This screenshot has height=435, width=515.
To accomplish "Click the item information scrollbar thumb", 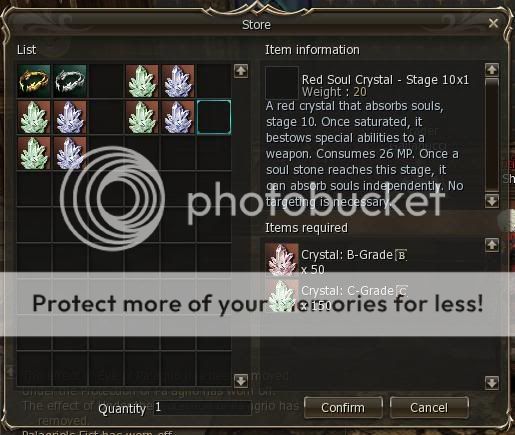I will pos(492,135).
